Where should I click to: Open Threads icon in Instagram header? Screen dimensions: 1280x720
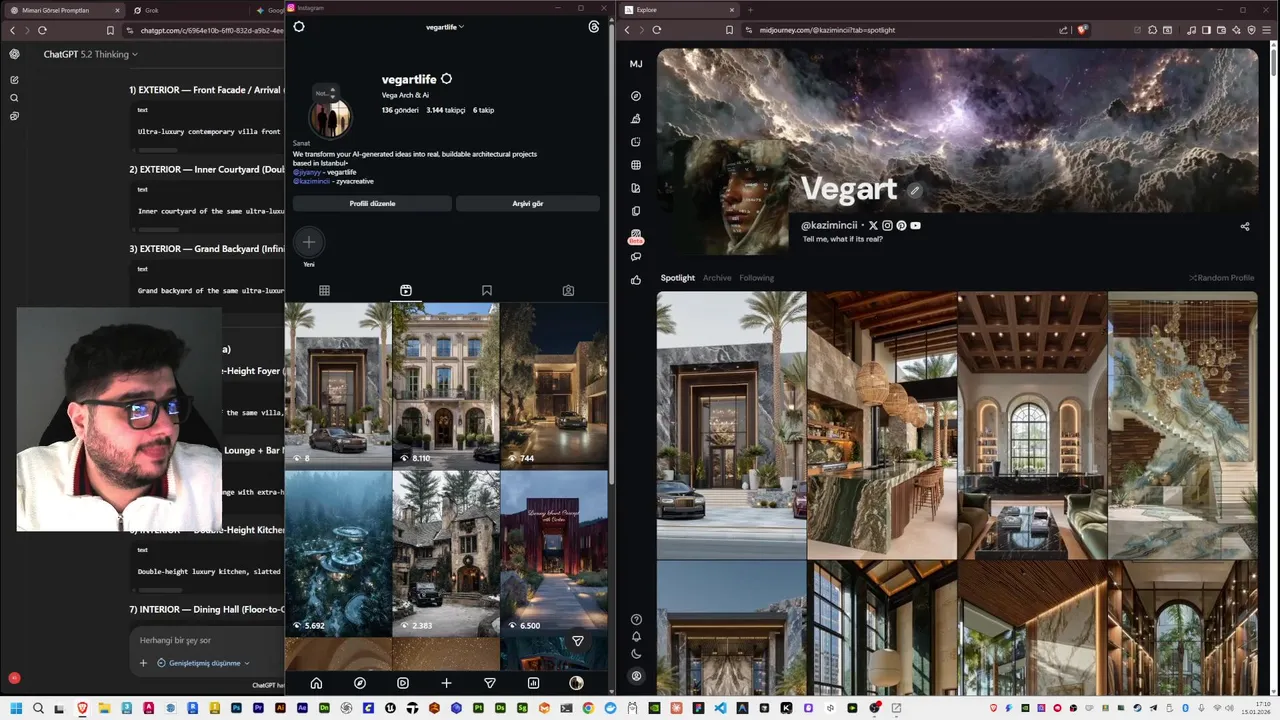coord(594,27)
